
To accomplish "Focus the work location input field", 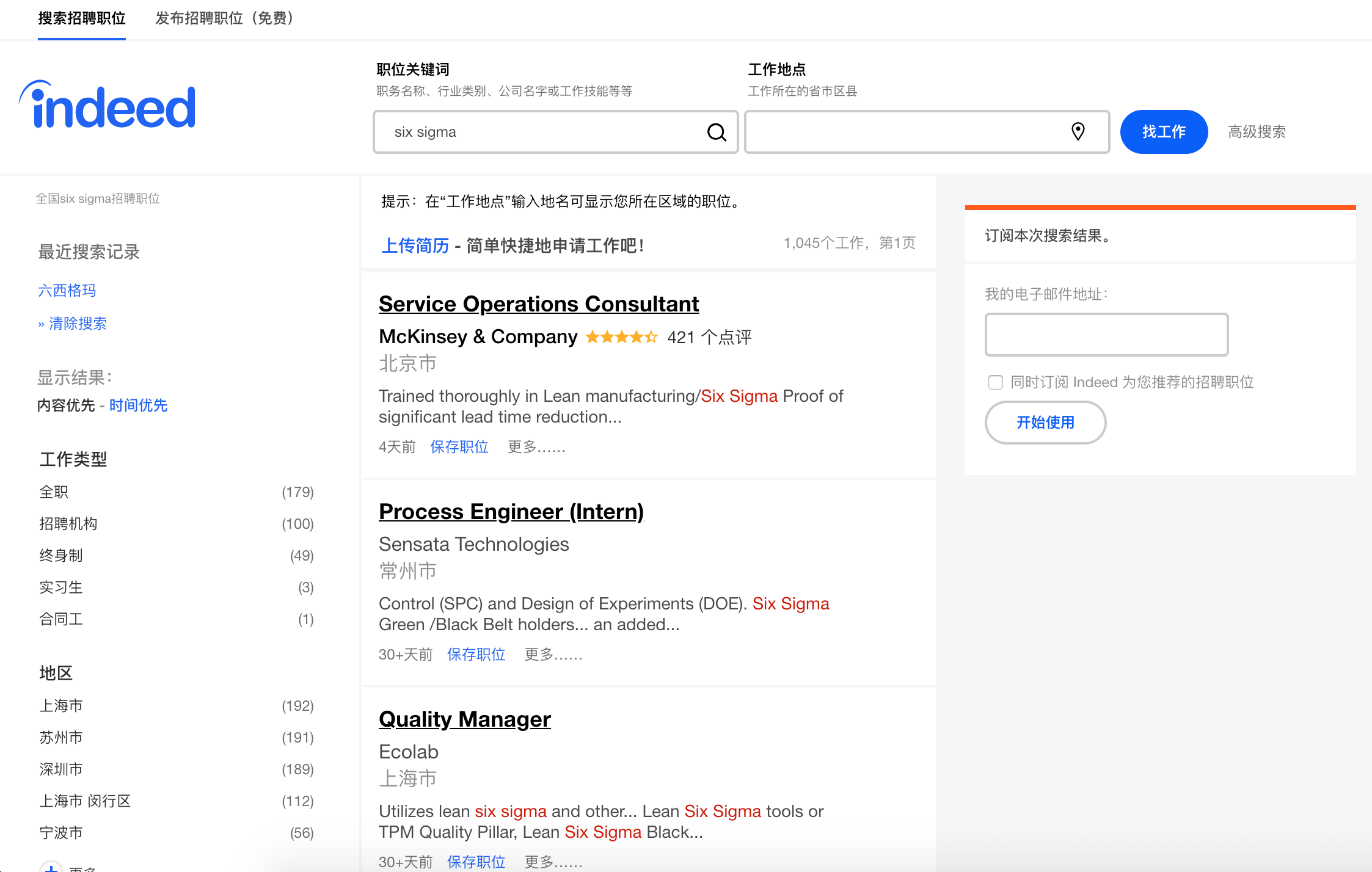I will (x=904, y=132).
